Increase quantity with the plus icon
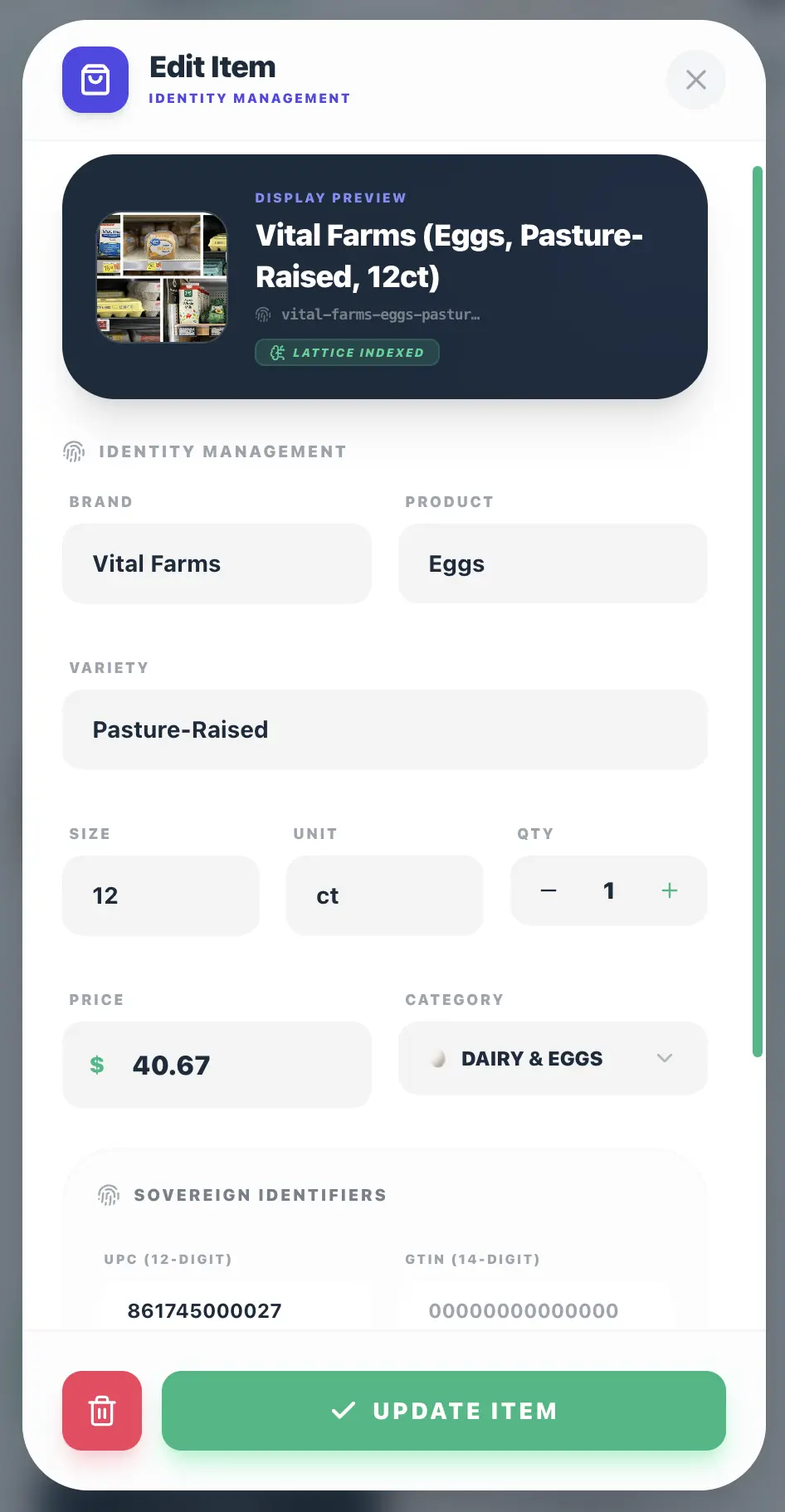Screen dimensions: 785x1512 coord(670,890)
